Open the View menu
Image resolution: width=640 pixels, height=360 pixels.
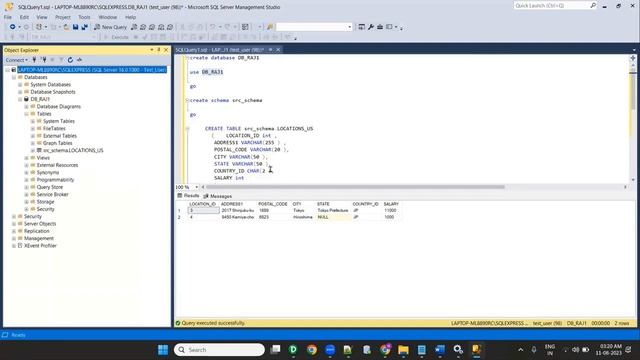tap(42, 17)
